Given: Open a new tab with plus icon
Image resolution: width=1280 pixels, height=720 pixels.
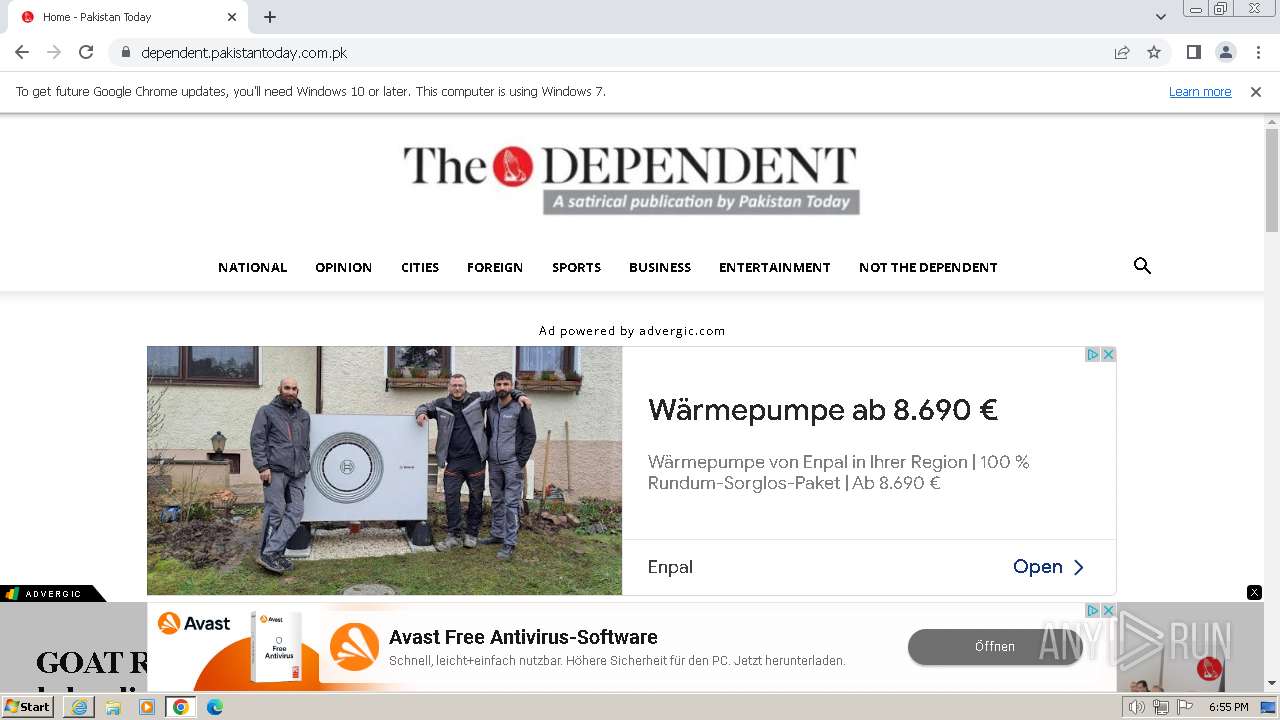Looking at the screenshot, I should [x=270, y=17].
